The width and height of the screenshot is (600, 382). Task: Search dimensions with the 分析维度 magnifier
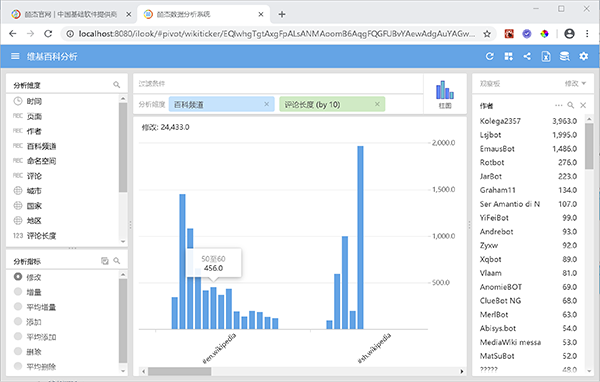click(116, 85)
